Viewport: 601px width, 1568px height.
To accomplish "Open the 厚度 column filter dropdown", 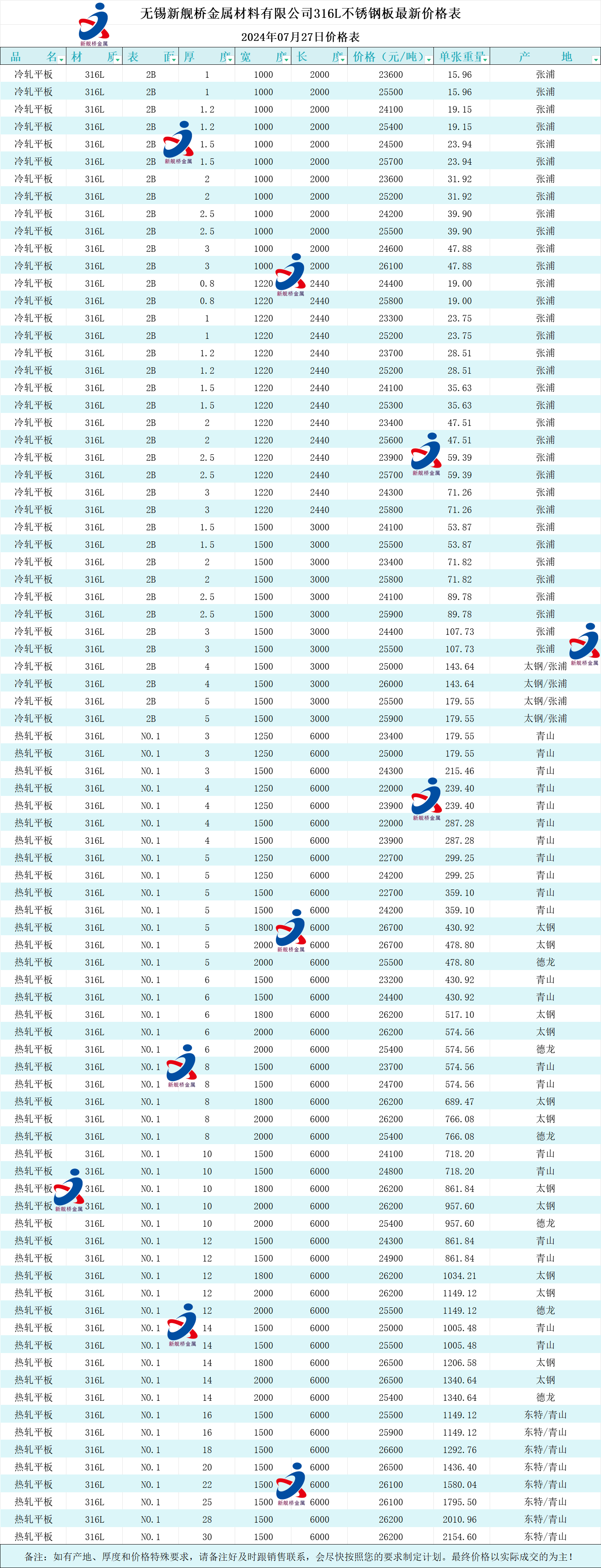I will (x=230, y=59).
